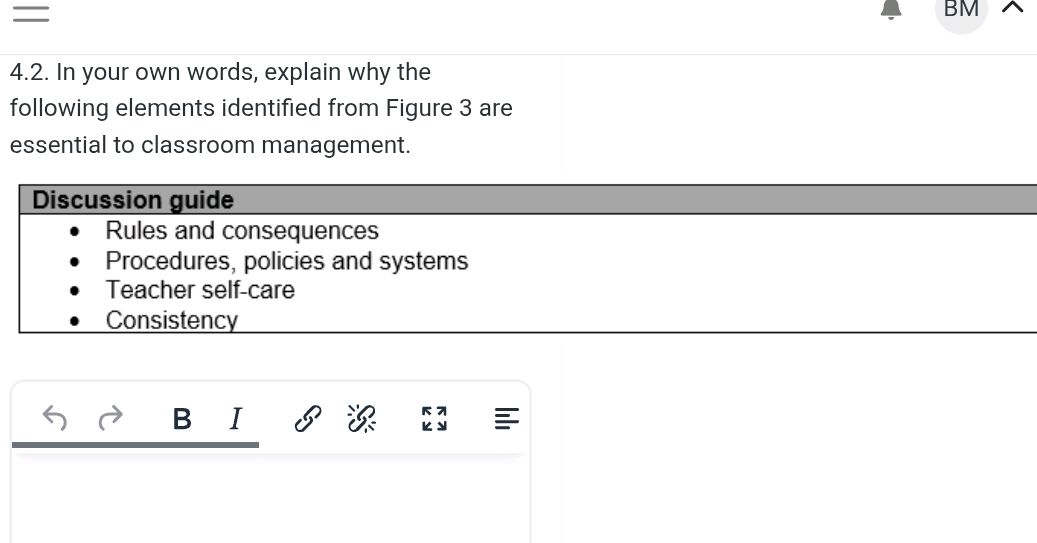1037x543 pixels.
Task: Click the BM user avatar
Action: point(961,11)
